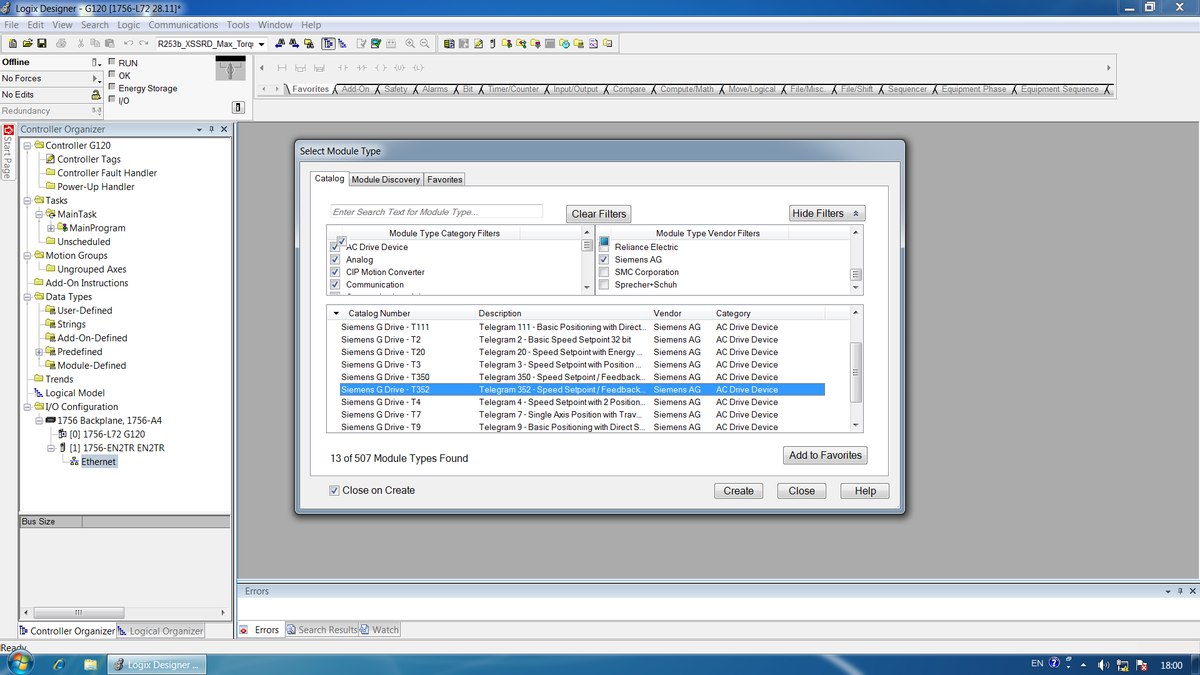Click the volume icon in system tray
This screenshot has height=675, width=1200.
pos(1104,664)
